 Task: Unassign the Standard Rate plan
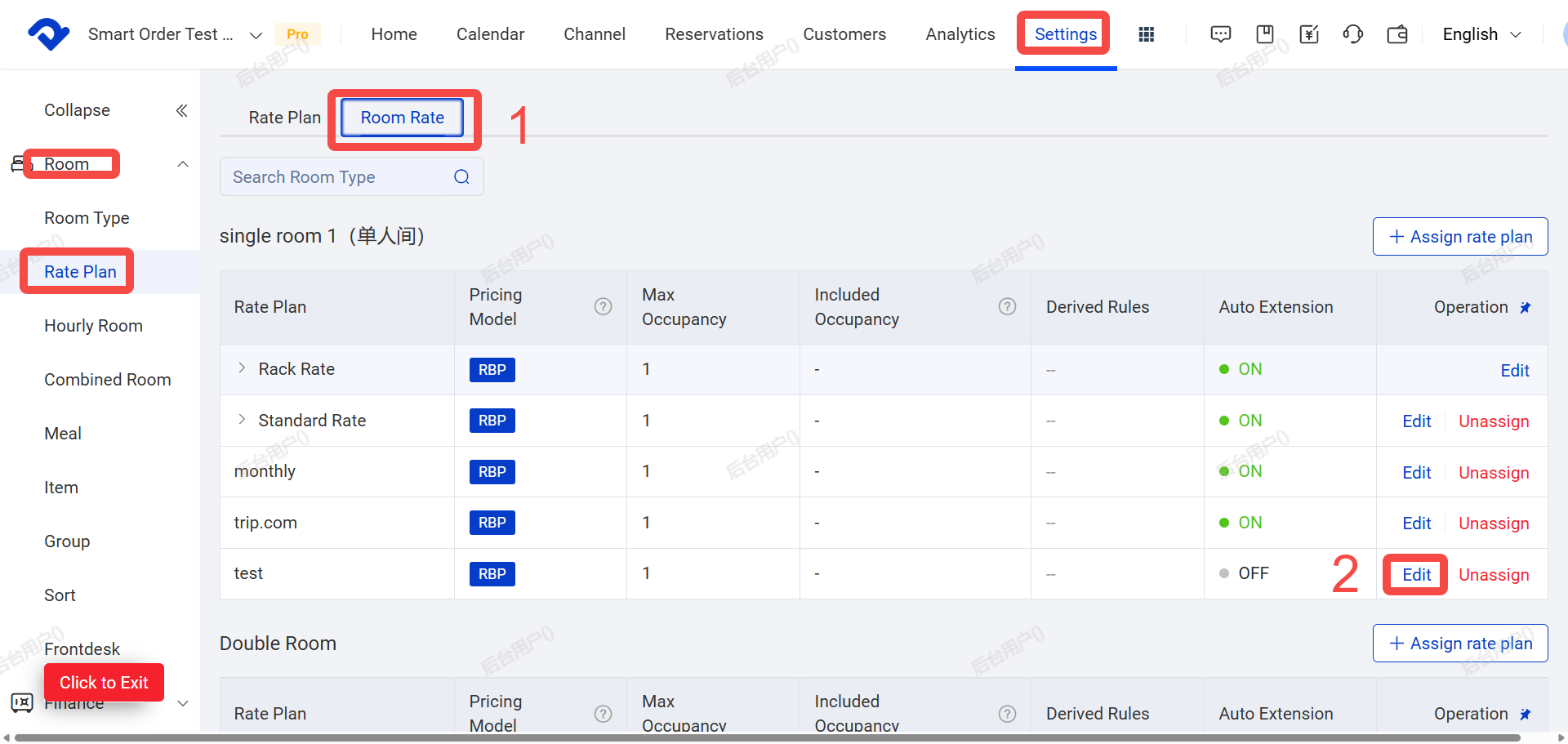pyautogui.click(x=1494, y=421)
